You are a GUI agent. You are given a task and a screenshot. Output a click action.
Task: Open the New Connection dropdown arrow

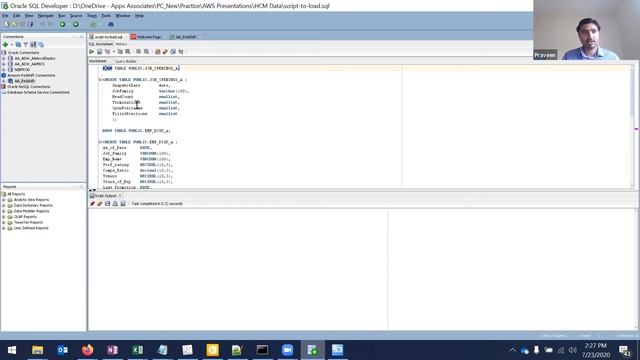[x=11, y=44]
